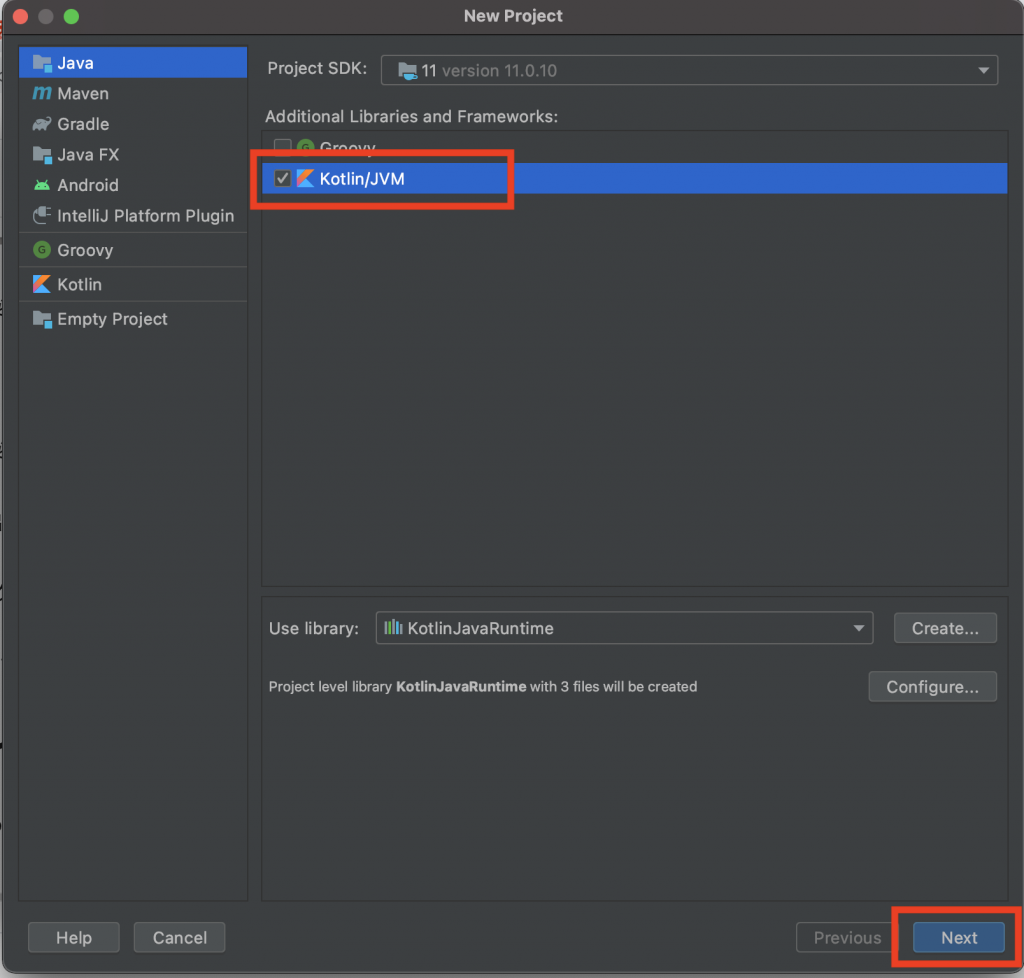This screenshot has height=978, width=1024.
Task: Click the Previous button
Action: [847, 938]
